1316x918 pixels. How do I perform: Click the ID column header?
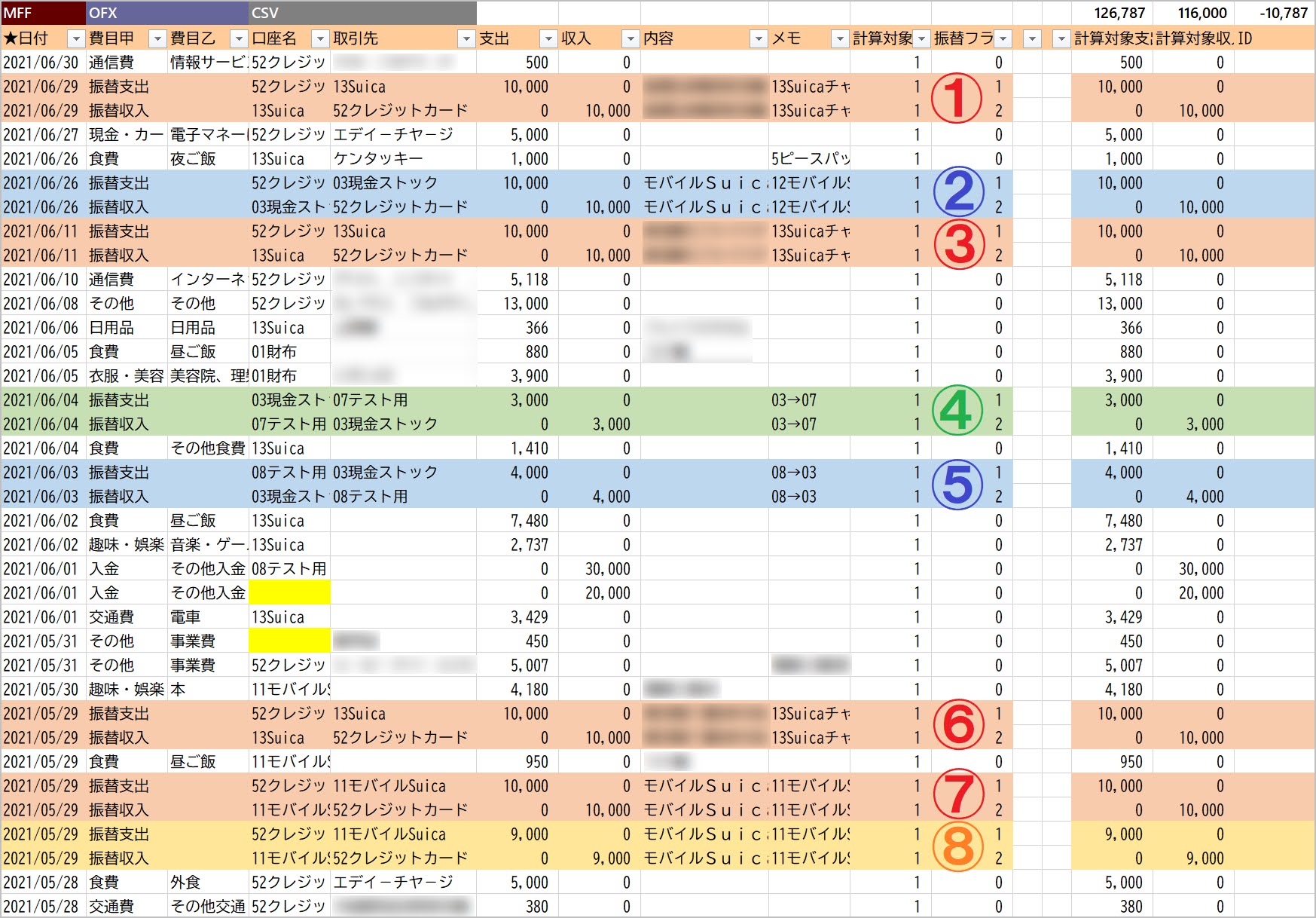1275,38
